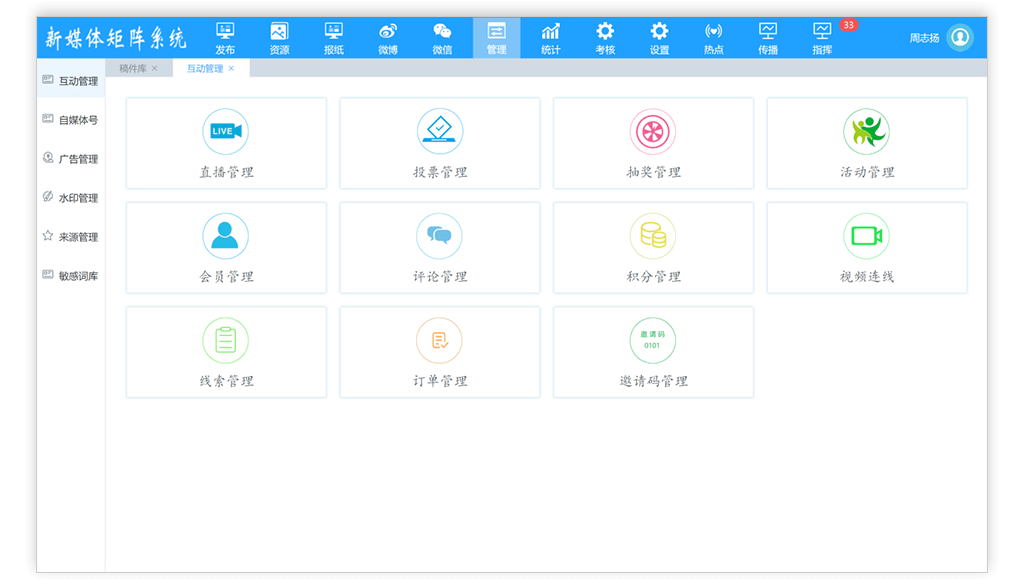1024x581 pixels.
Task: Open the 邀请码管理 invitation code icon
Action: [x=652, y=340]
